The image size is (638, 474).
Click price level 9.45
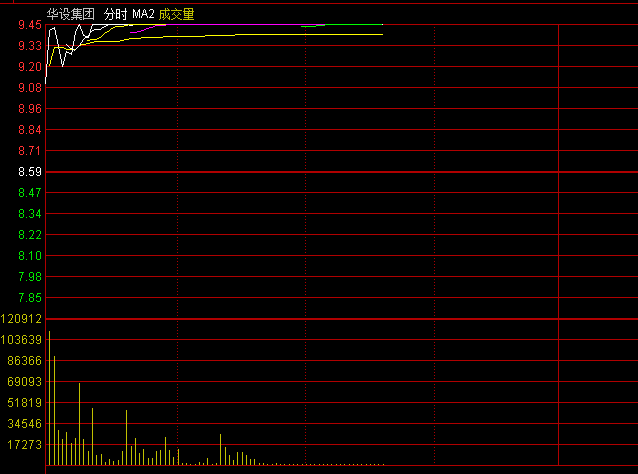[x=30, y=25]
